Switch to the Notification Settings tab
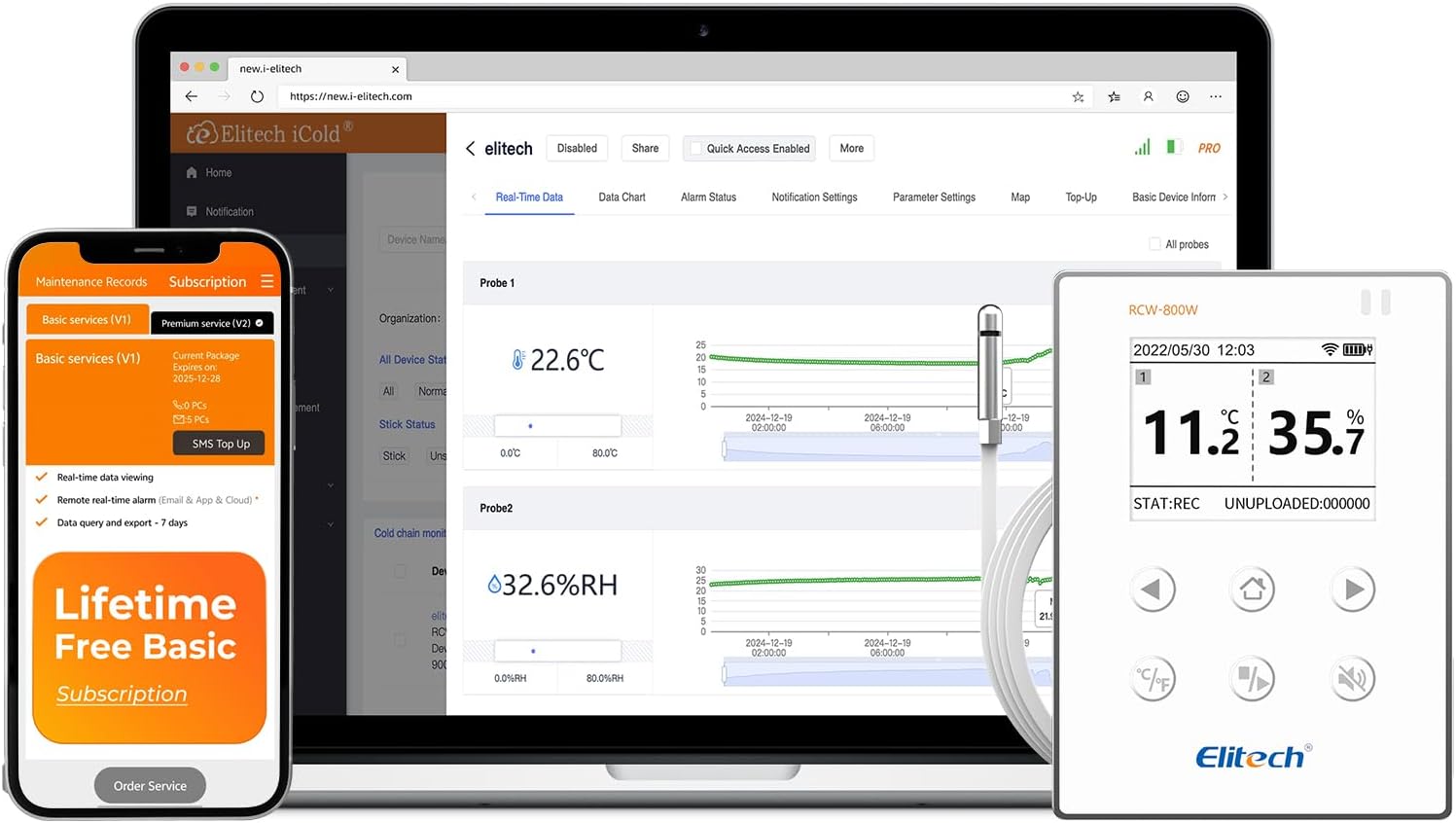The height and width of the screenshot is (823, 1456). click(x=814, y=197)
